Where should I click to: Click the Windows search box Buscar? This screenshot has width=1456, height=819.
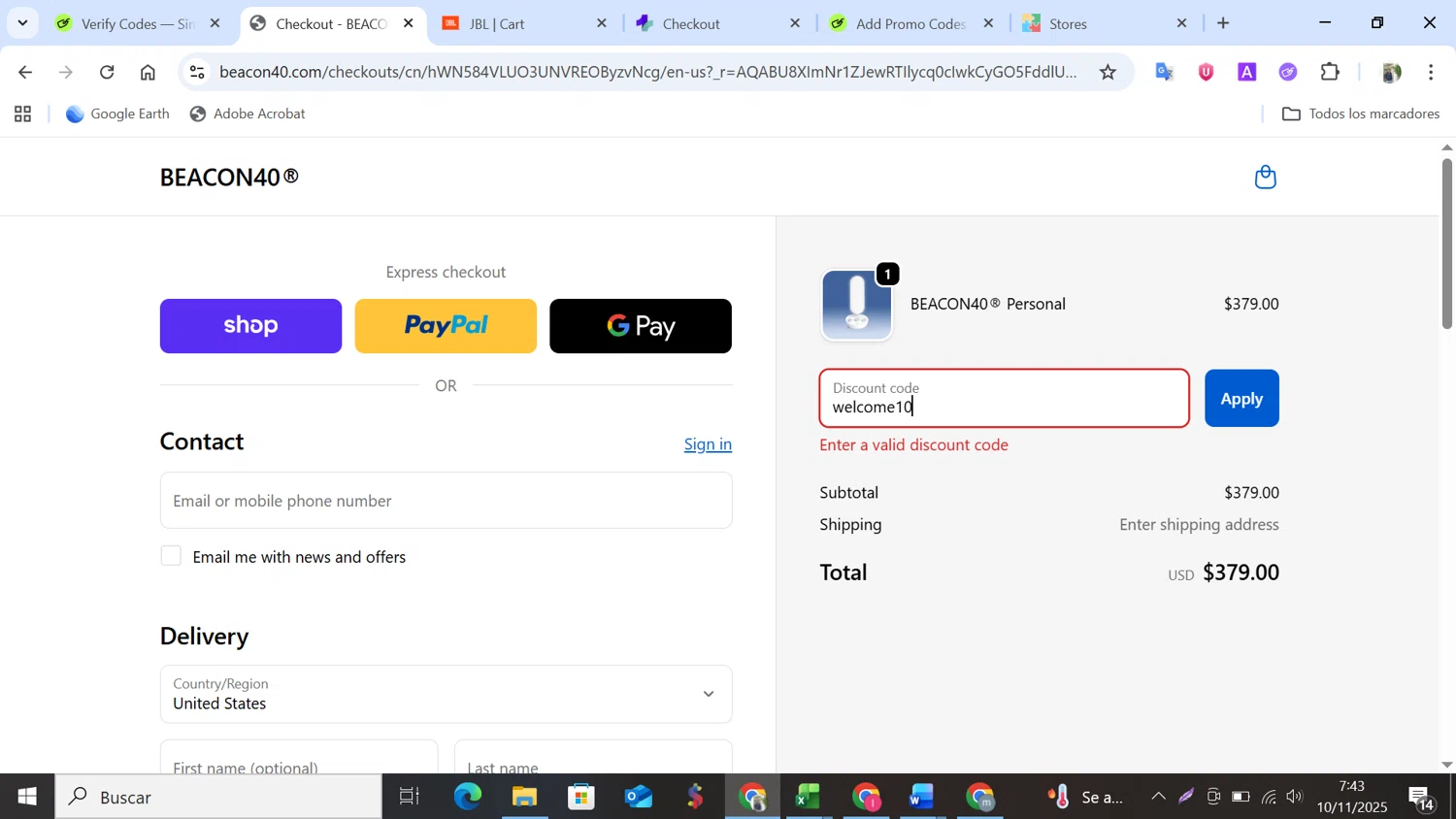(x=218, y=797)
